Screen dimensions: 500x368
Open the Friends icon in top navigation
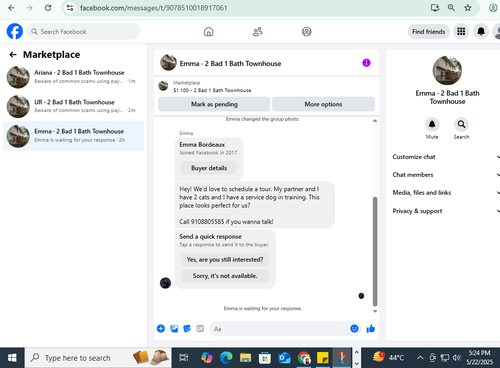pos(258,32)
